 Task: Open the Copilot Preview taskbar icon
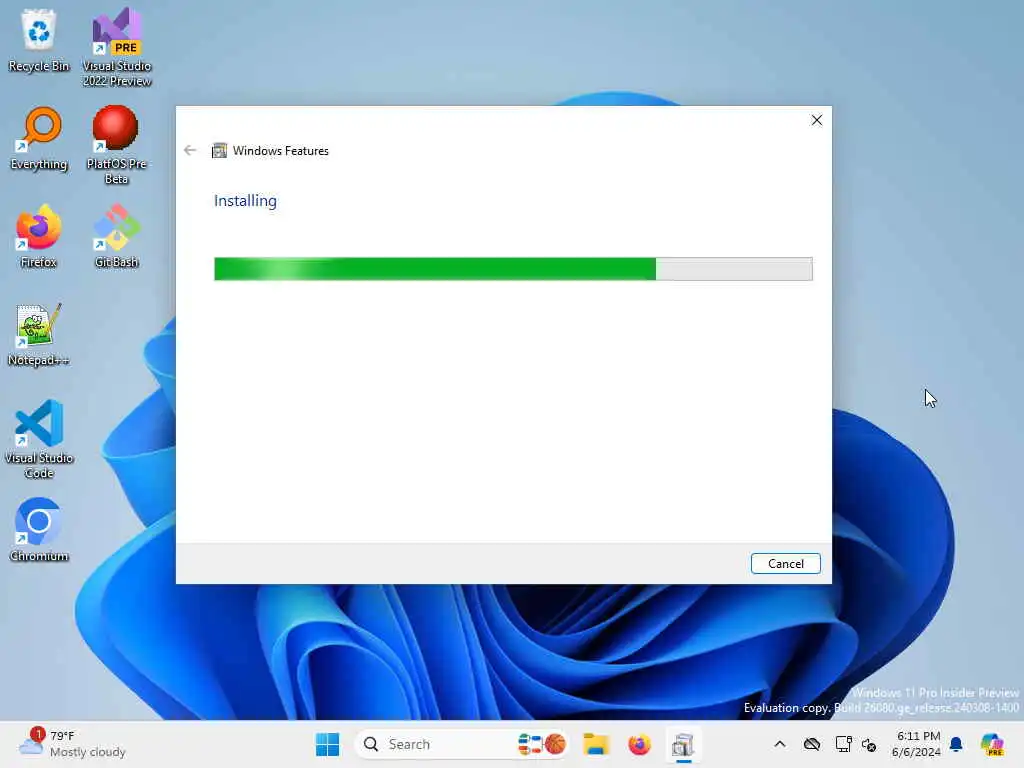coord(992,744)
